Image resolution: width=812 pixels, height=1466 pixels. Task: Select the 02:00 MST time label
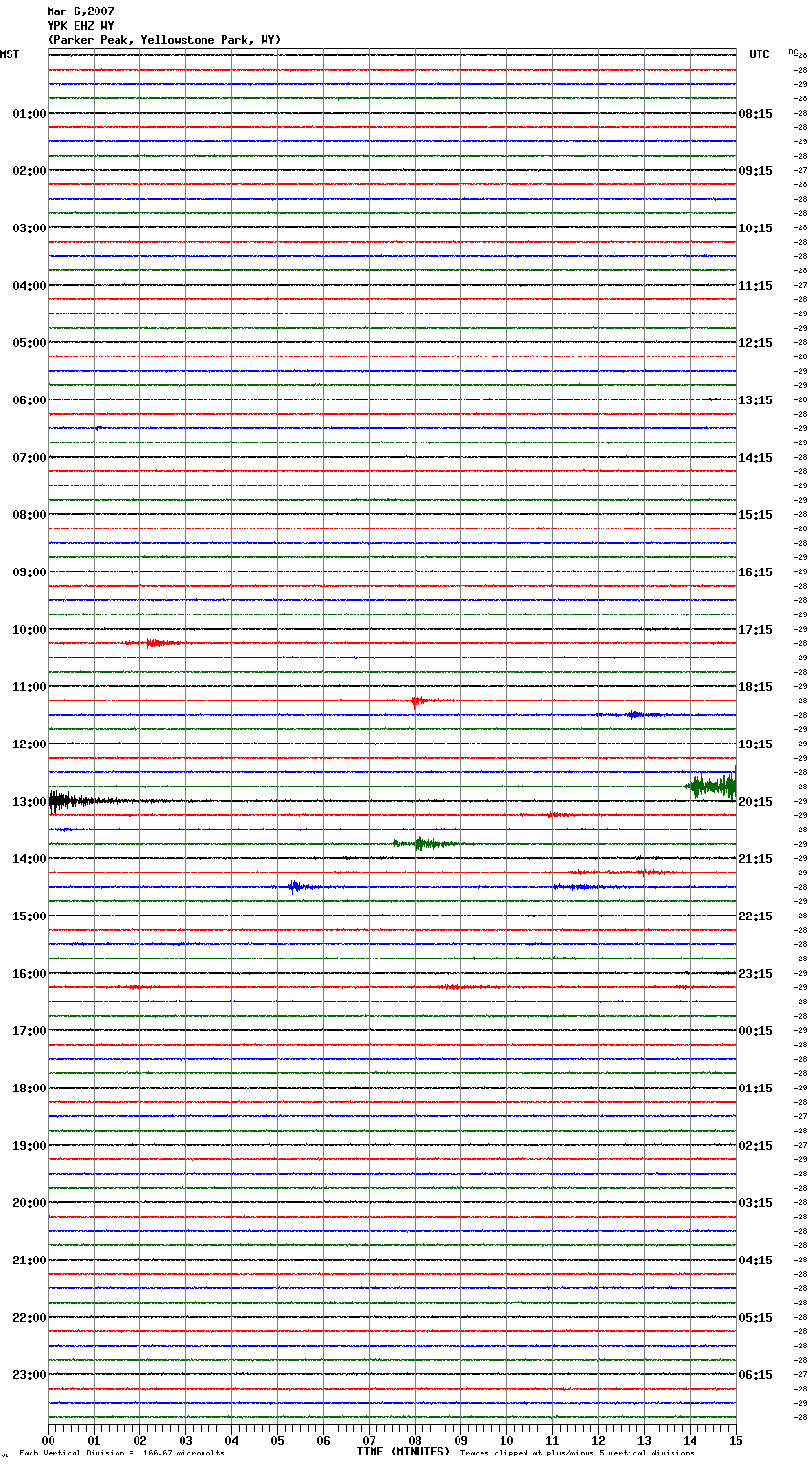pyautogui.click(x=30, y=171)
